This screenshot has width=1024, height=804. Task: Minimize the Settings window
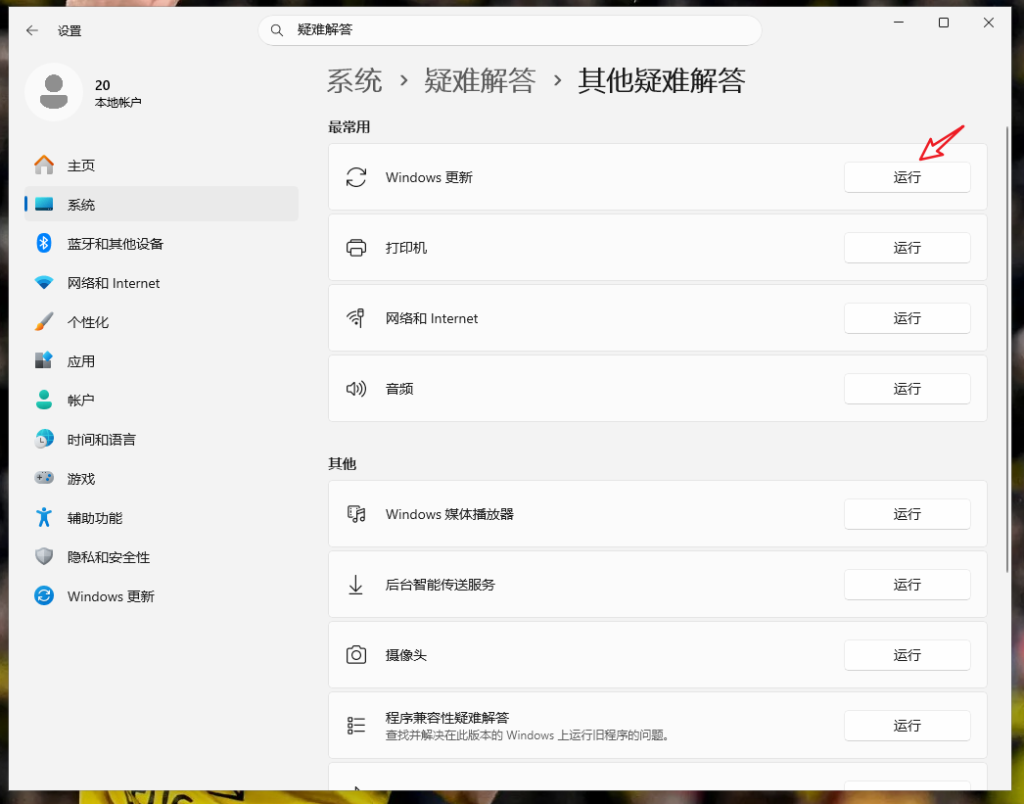(x=899, y=23)
